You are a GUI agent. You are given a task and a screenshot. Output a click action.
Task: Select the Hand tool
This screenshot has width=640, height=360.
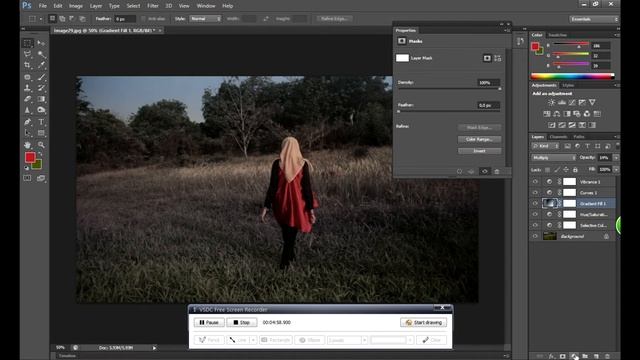click(27, 145)
